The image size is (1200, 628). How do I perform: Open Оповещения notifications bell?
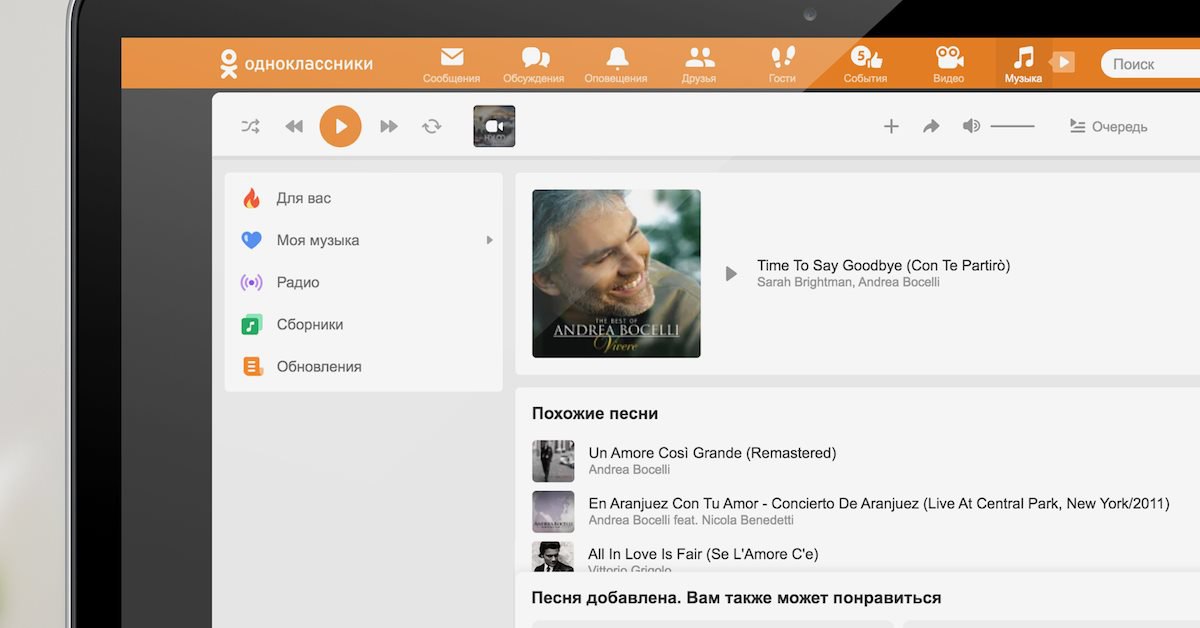click(x=617, y=57)
